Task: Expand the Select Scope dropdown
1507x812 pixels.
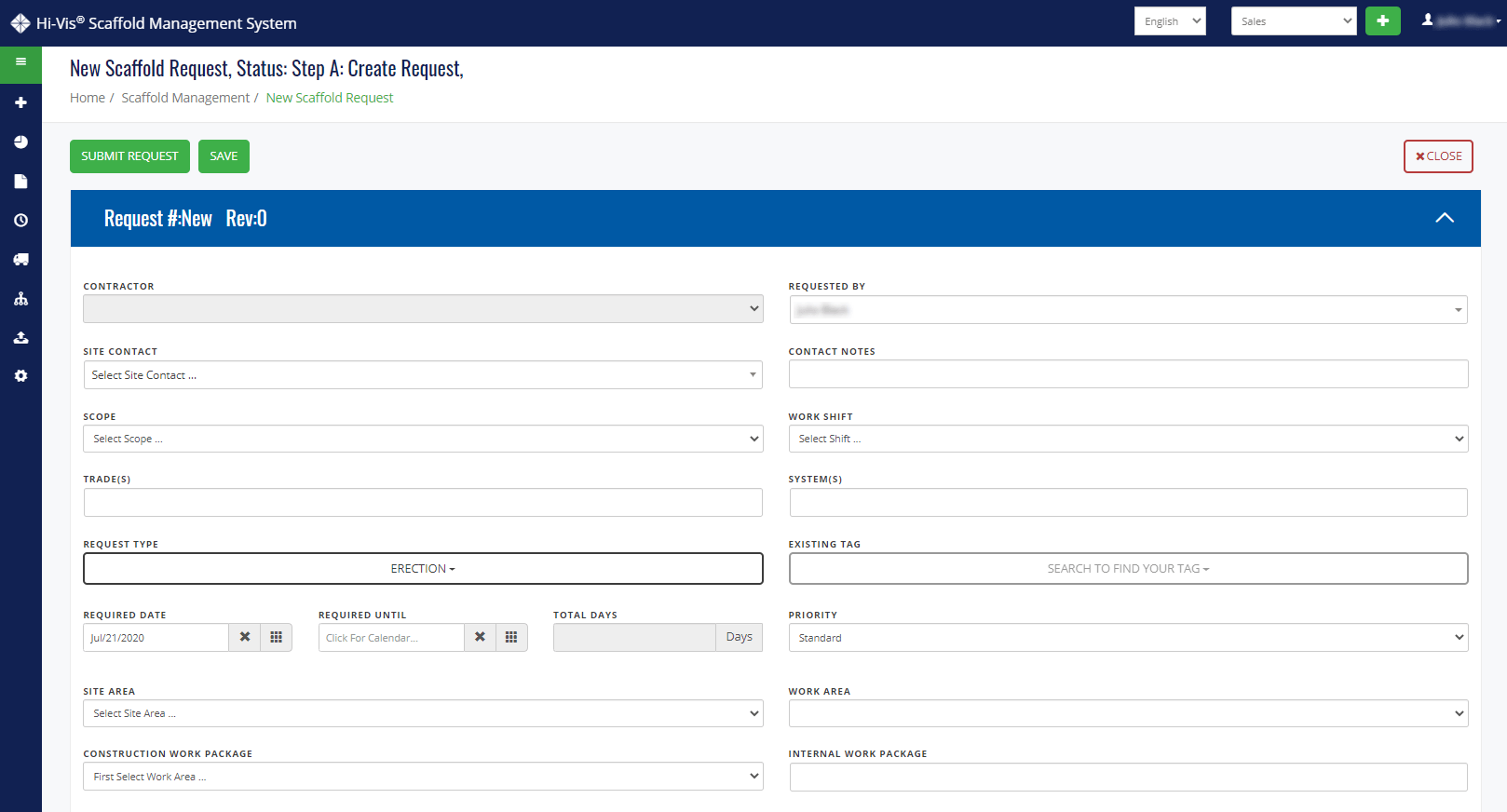Action: pyautogui.click(x=423, y=439)
